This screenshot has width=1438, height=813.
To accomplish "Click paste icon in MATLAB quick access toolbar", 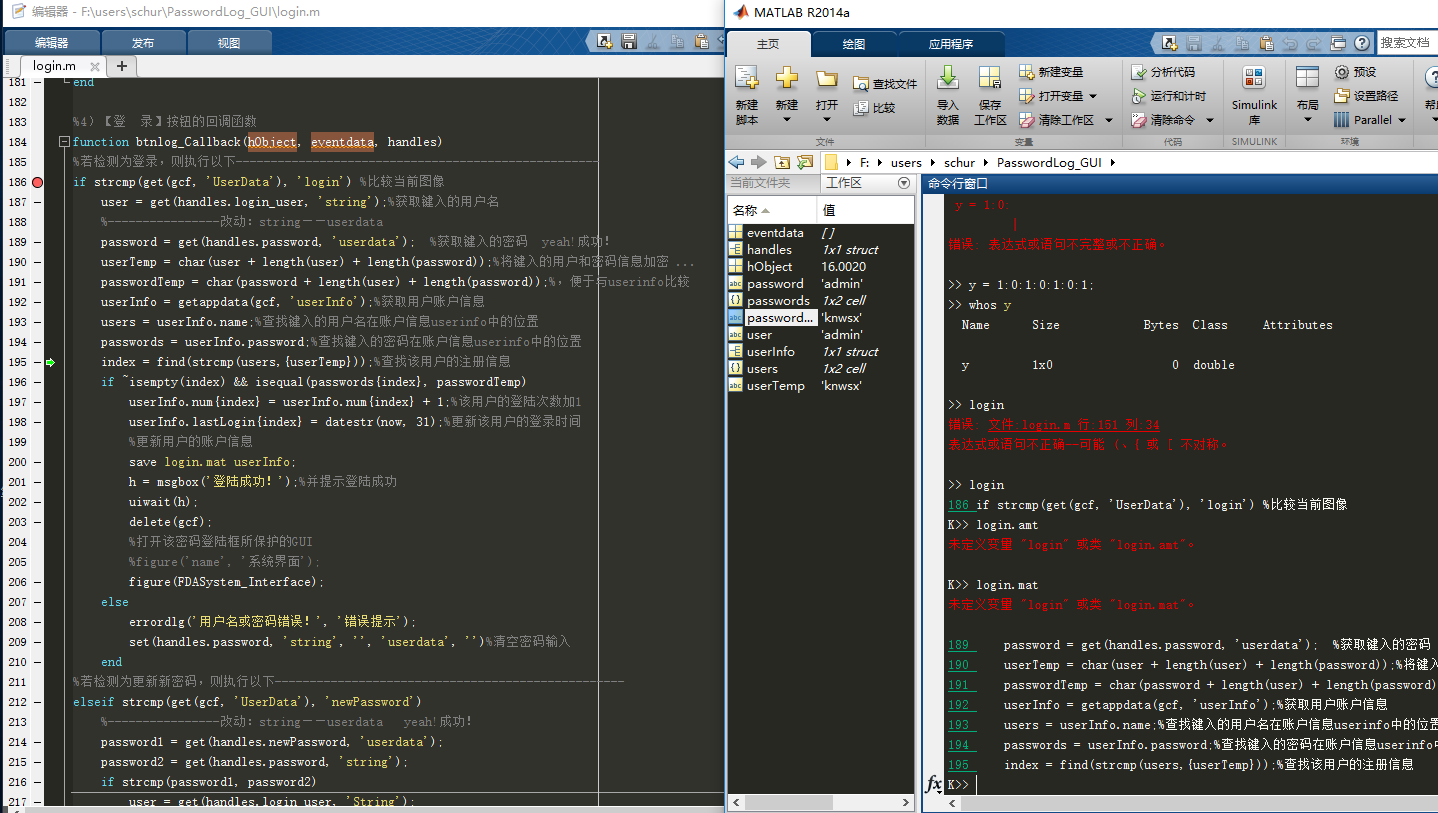I will [x=1266, y=43].
